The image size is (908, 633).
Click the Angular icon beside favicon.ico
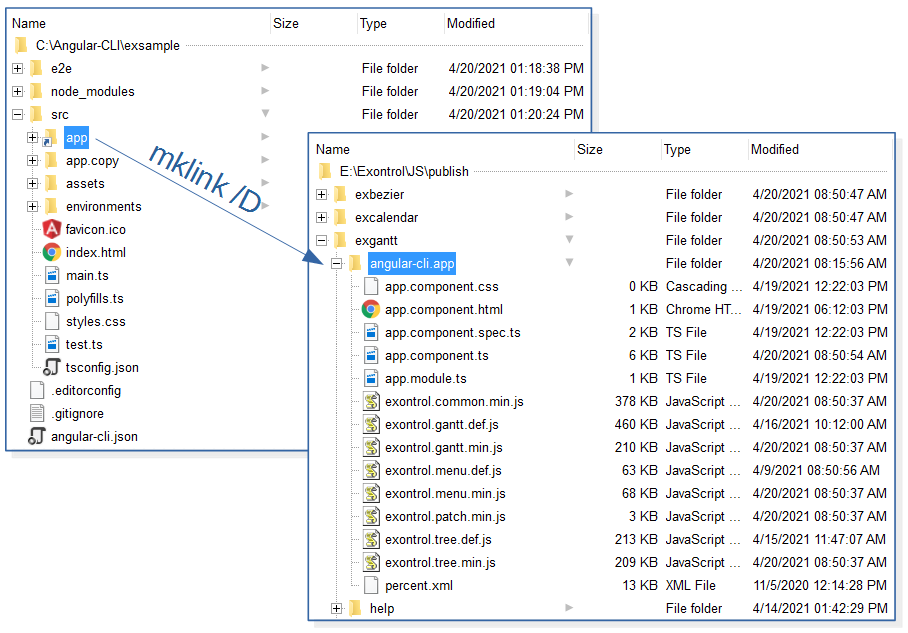(x=52, y=229)
